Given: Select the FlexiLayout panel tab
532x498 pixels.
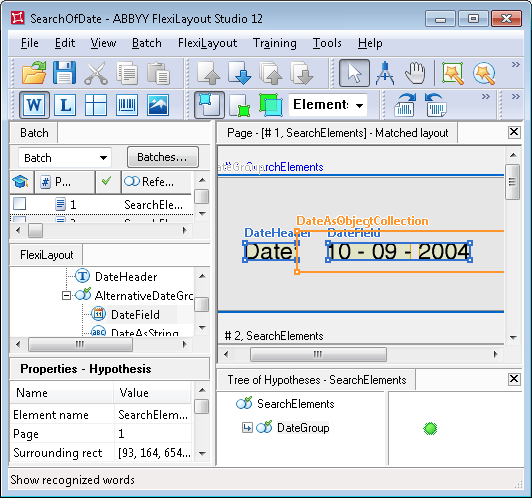Looking at the screenshot, I should tap(46, 255).
